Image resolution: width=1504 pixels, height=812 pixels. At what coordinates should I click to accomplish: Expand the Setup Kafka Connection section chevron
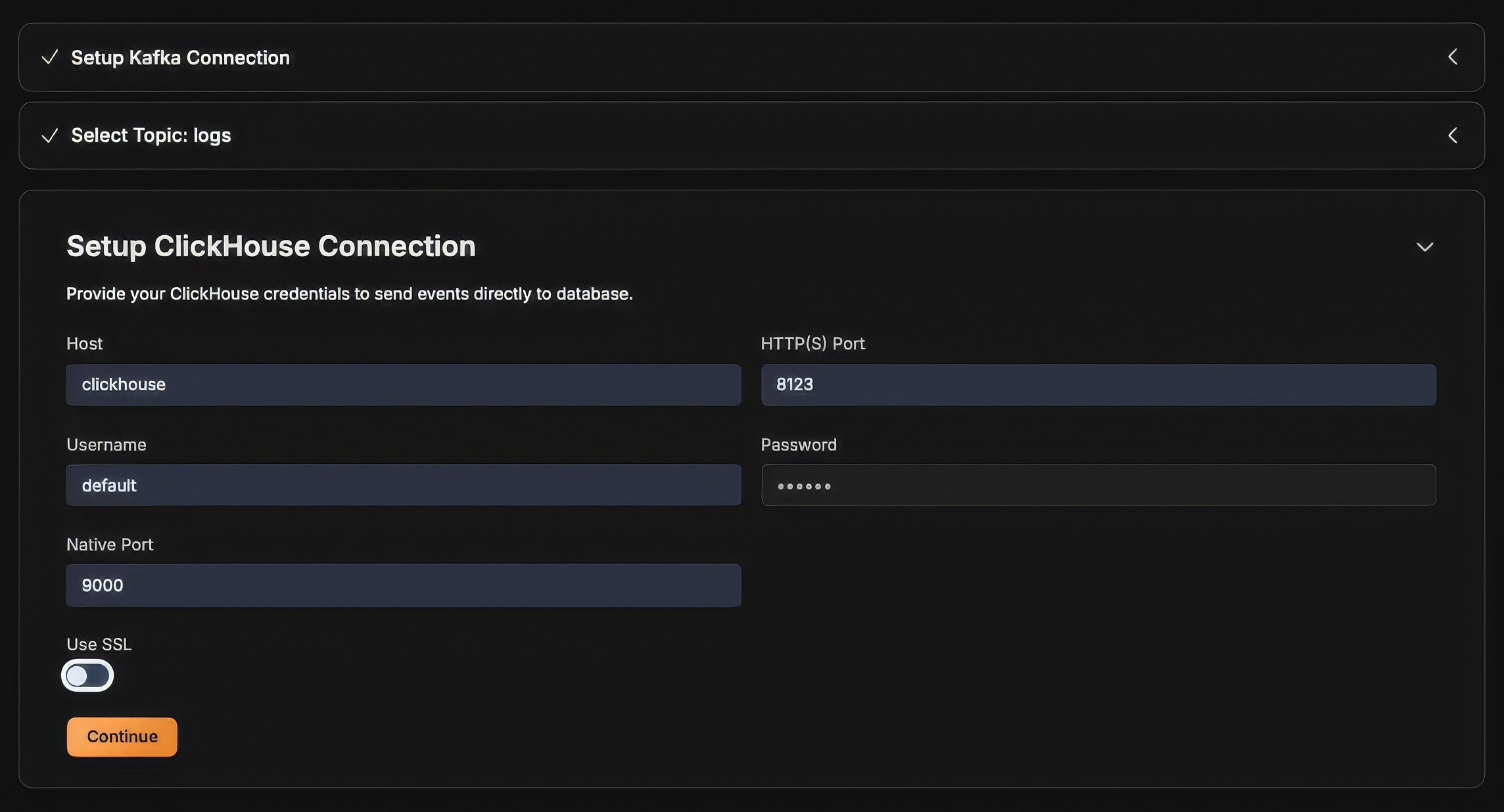click(1452, 57)
